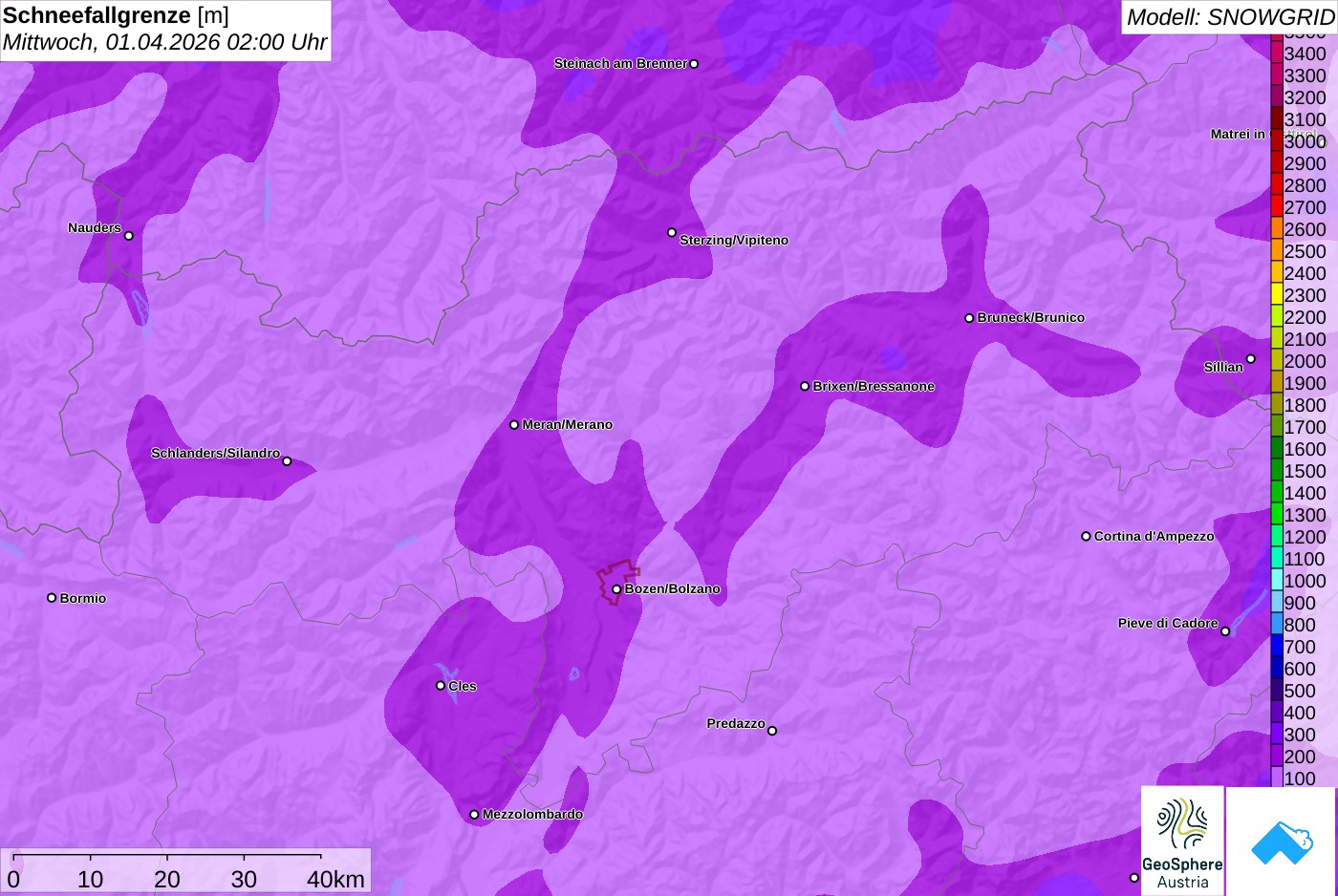This screenshot has height=896, width=1338.
Task: Select the Meran/Merano marker dot
Action: coord(514,425)
